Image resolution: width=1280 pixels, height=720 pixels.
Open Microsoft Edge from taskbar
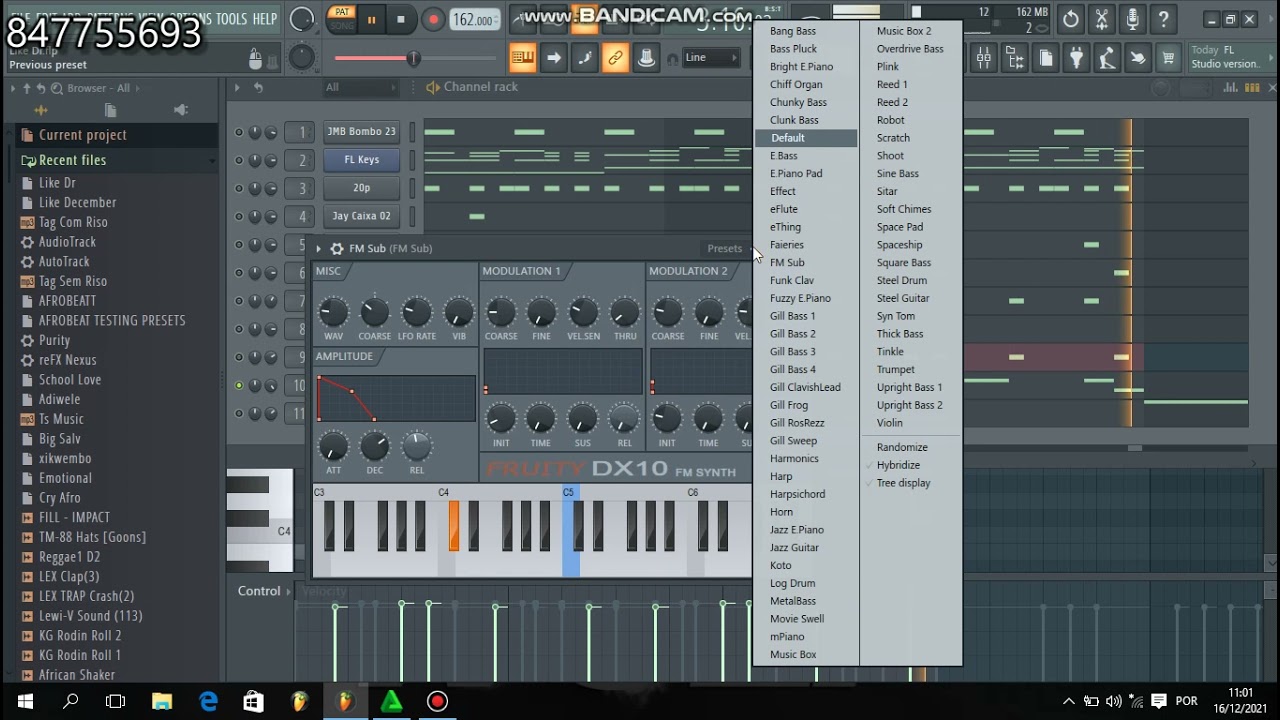tap(208, 701)
